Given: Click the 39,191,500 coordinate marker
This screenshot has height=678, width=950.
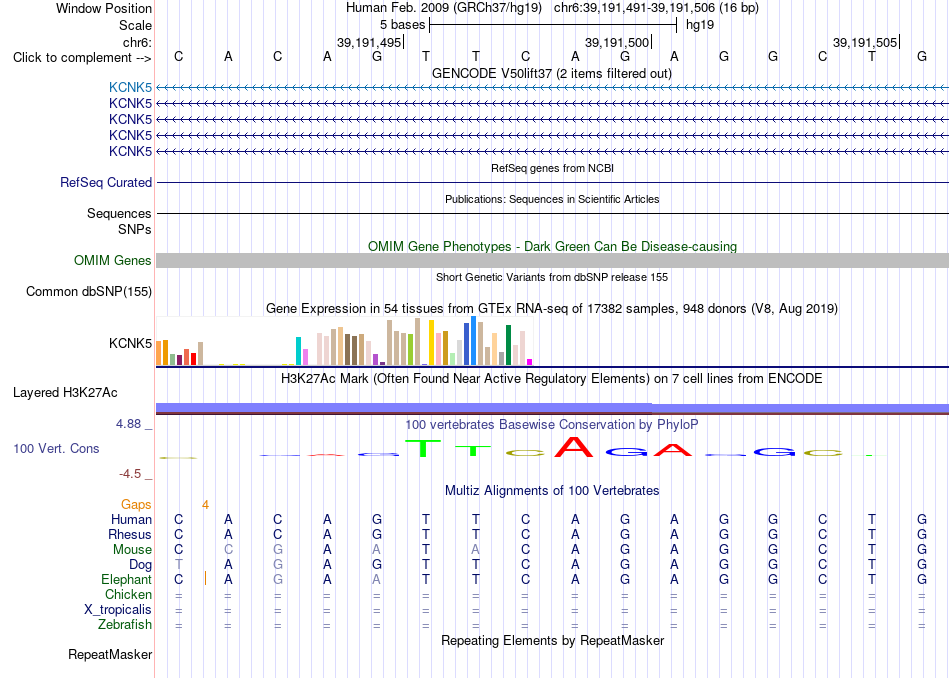Looking at the screenshot, I should click(617, 42).
